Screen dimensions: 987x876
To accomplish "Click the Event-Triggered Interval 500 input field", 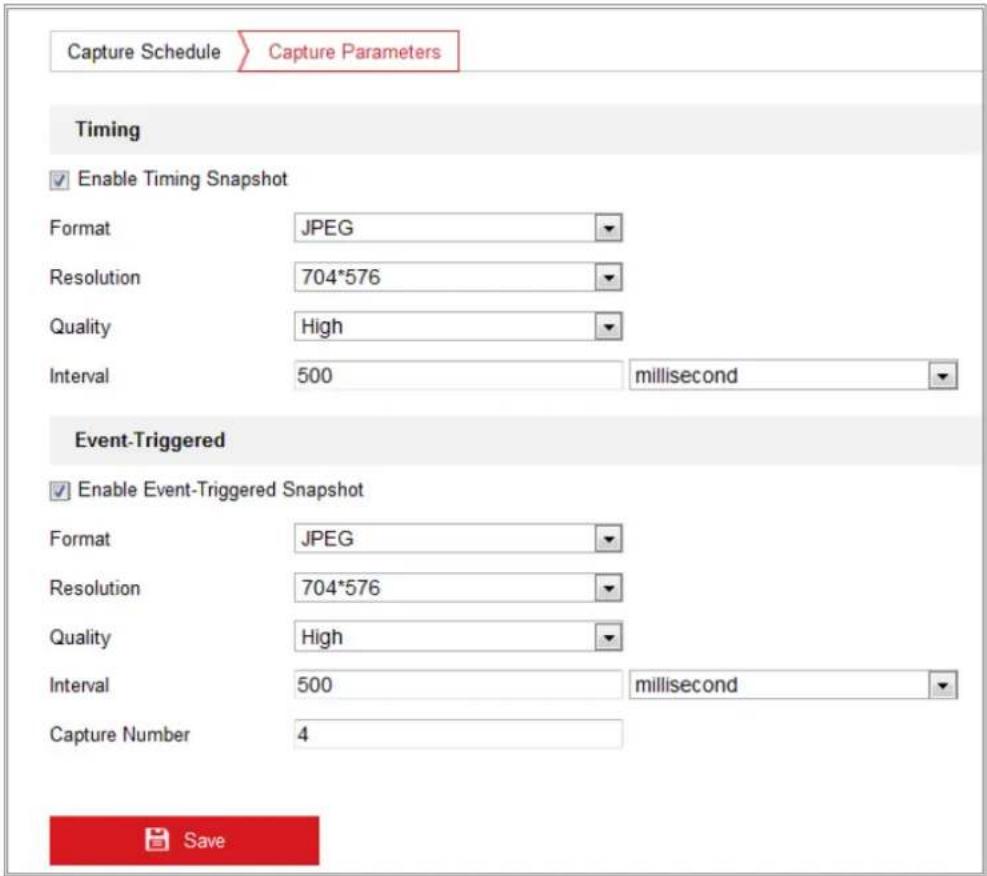I will (x=458, y=685).
